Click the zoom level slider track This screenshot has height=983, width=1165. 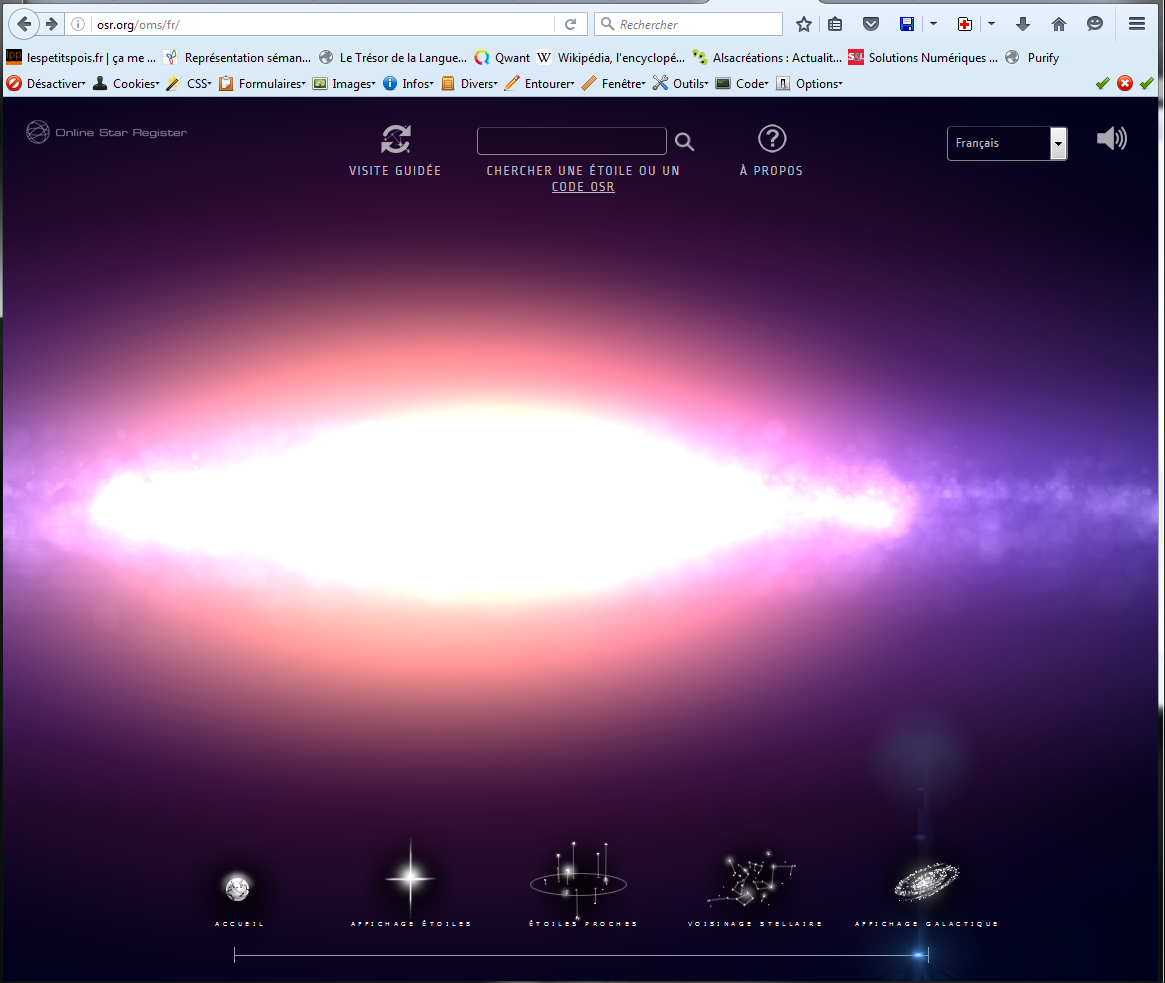coord(580,956)
